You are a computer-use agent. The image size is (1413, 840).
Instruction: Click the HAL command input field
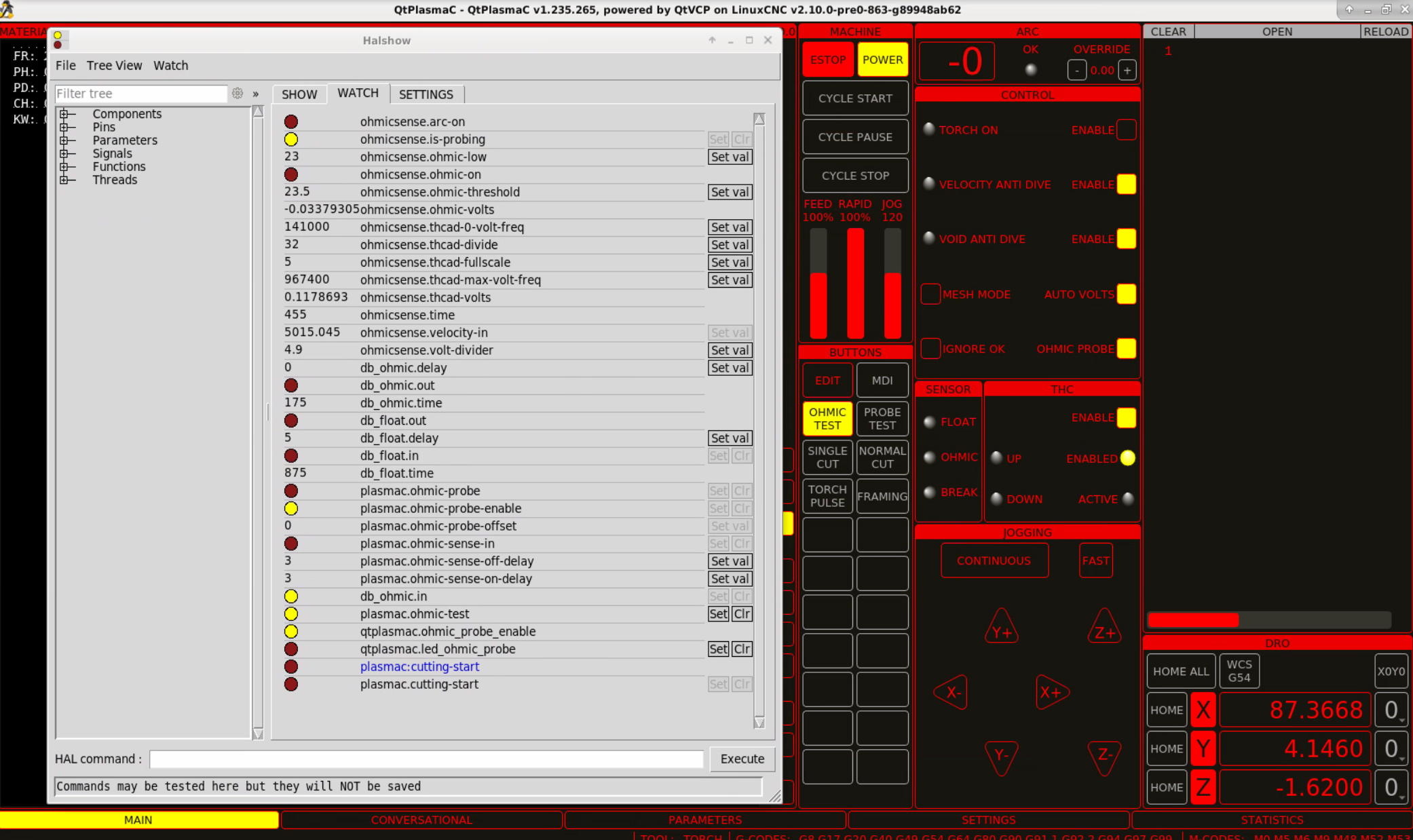coord(426,759)
